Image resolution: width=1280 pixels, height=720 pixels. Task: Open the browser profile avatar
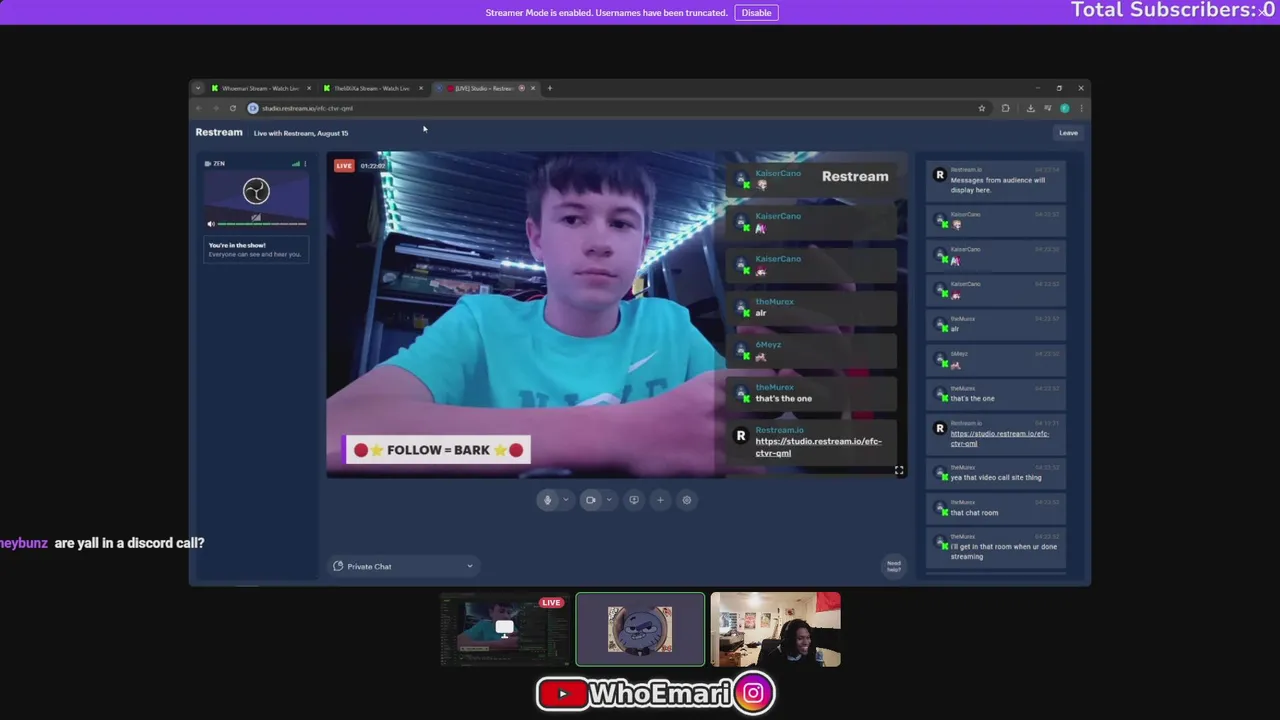pos(1065,108)
